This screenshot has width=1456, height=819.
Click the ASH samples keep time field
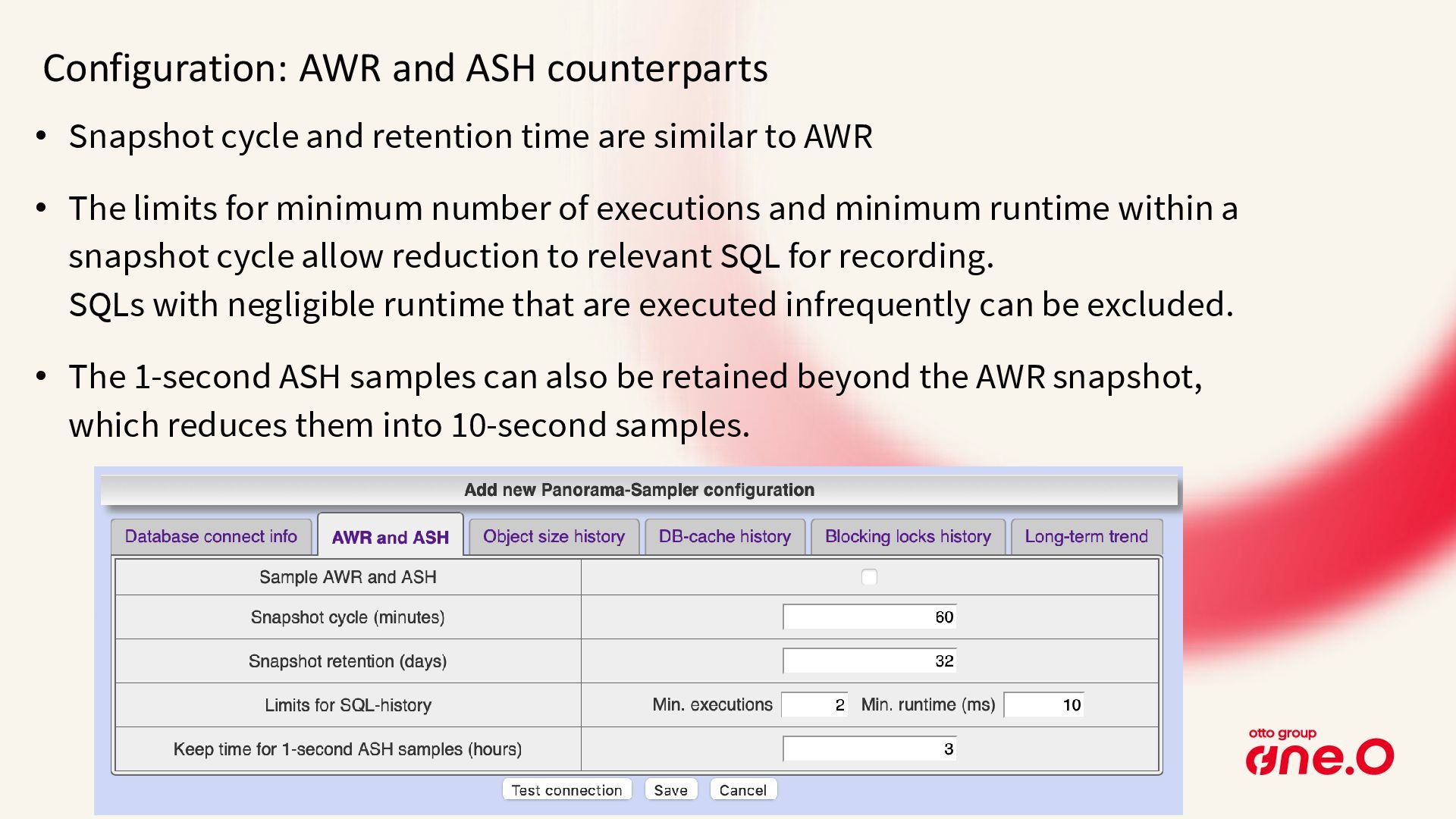click(869, 749)
